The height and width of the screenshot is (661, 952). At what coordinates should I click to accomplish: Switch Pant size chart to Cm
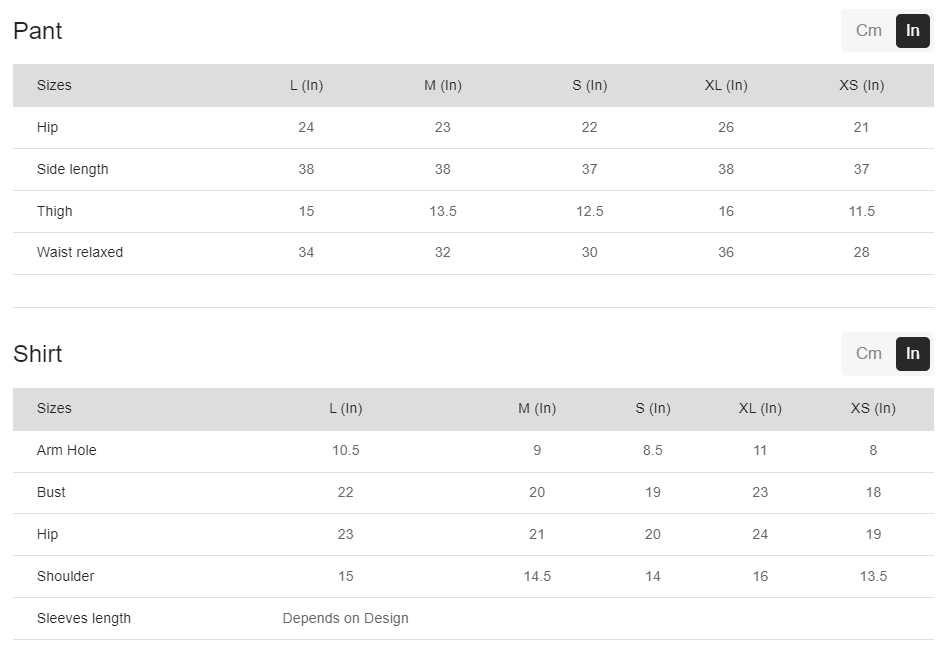click(868, 31)
